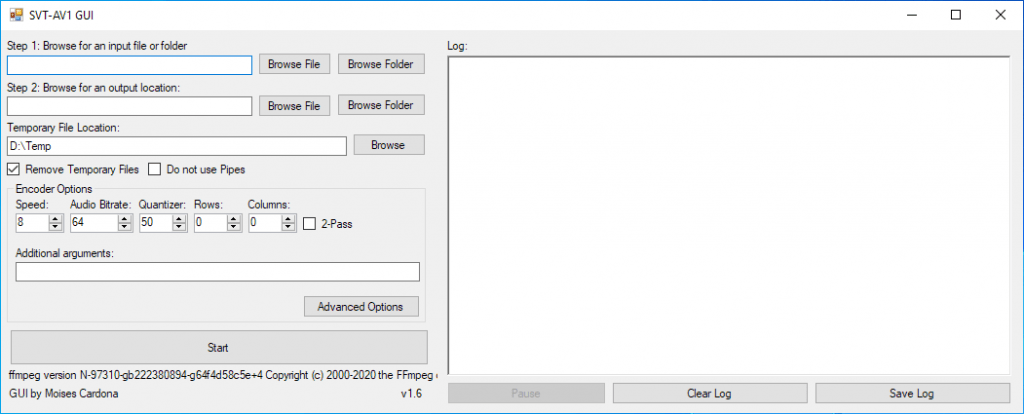Close the SVT-AV1 GUI window
Viewport: 1024px width, 414px height.
[x=1000, y=15]
